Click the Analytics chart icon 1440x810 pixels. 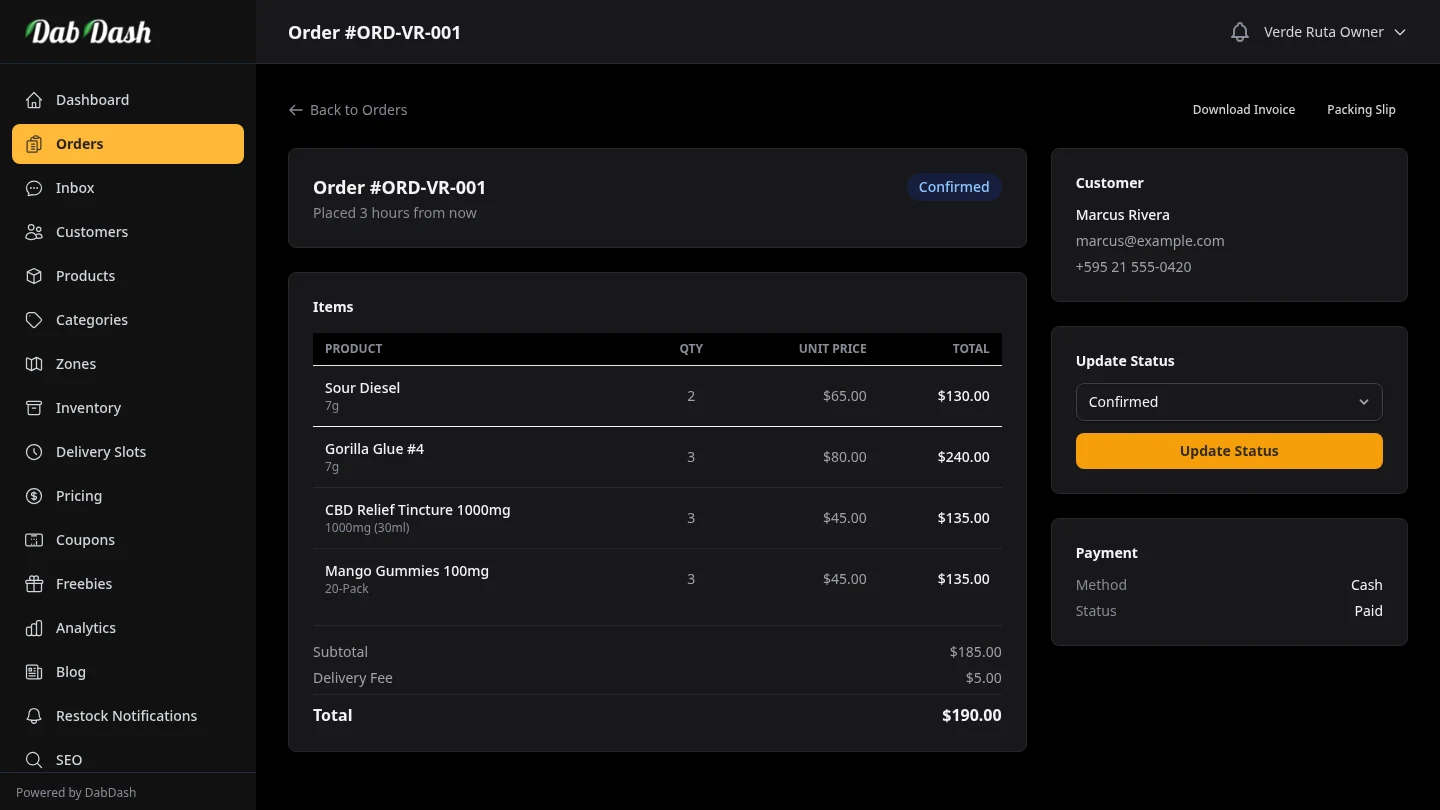point(34,628)
